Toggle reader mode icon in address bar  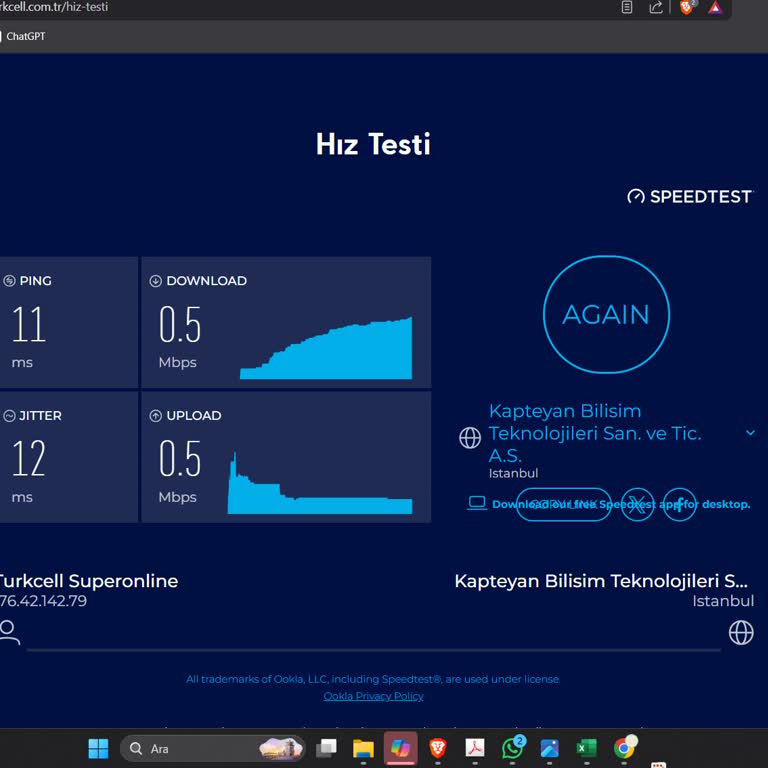click(x=627, y=7)
